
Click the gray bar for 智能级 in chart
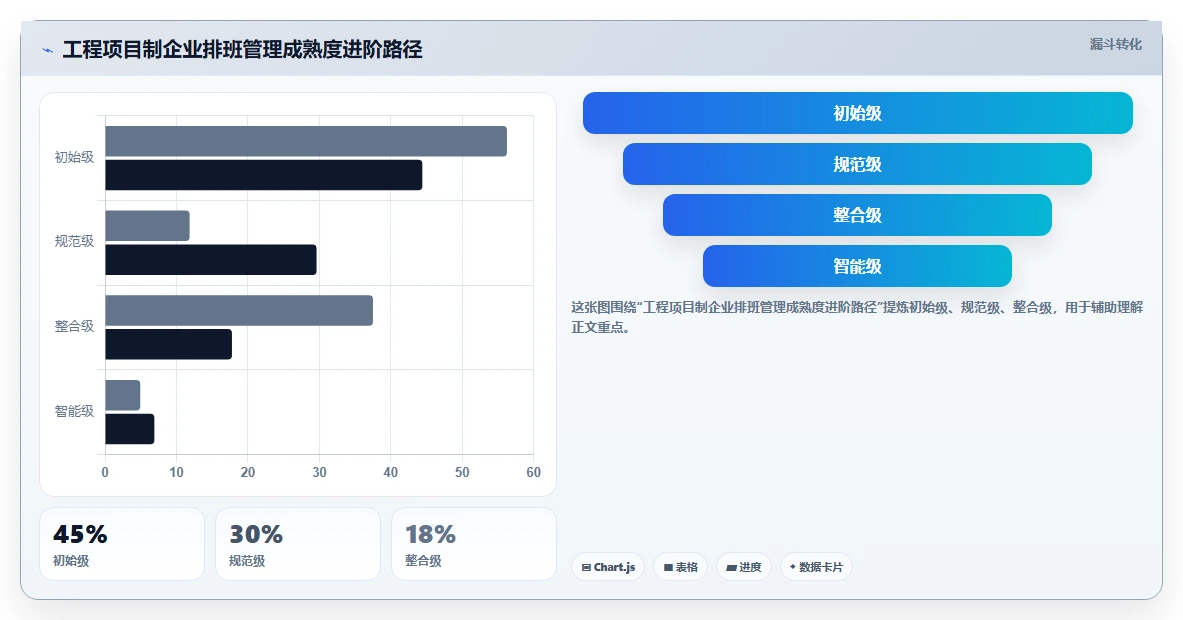coord(122,395)
